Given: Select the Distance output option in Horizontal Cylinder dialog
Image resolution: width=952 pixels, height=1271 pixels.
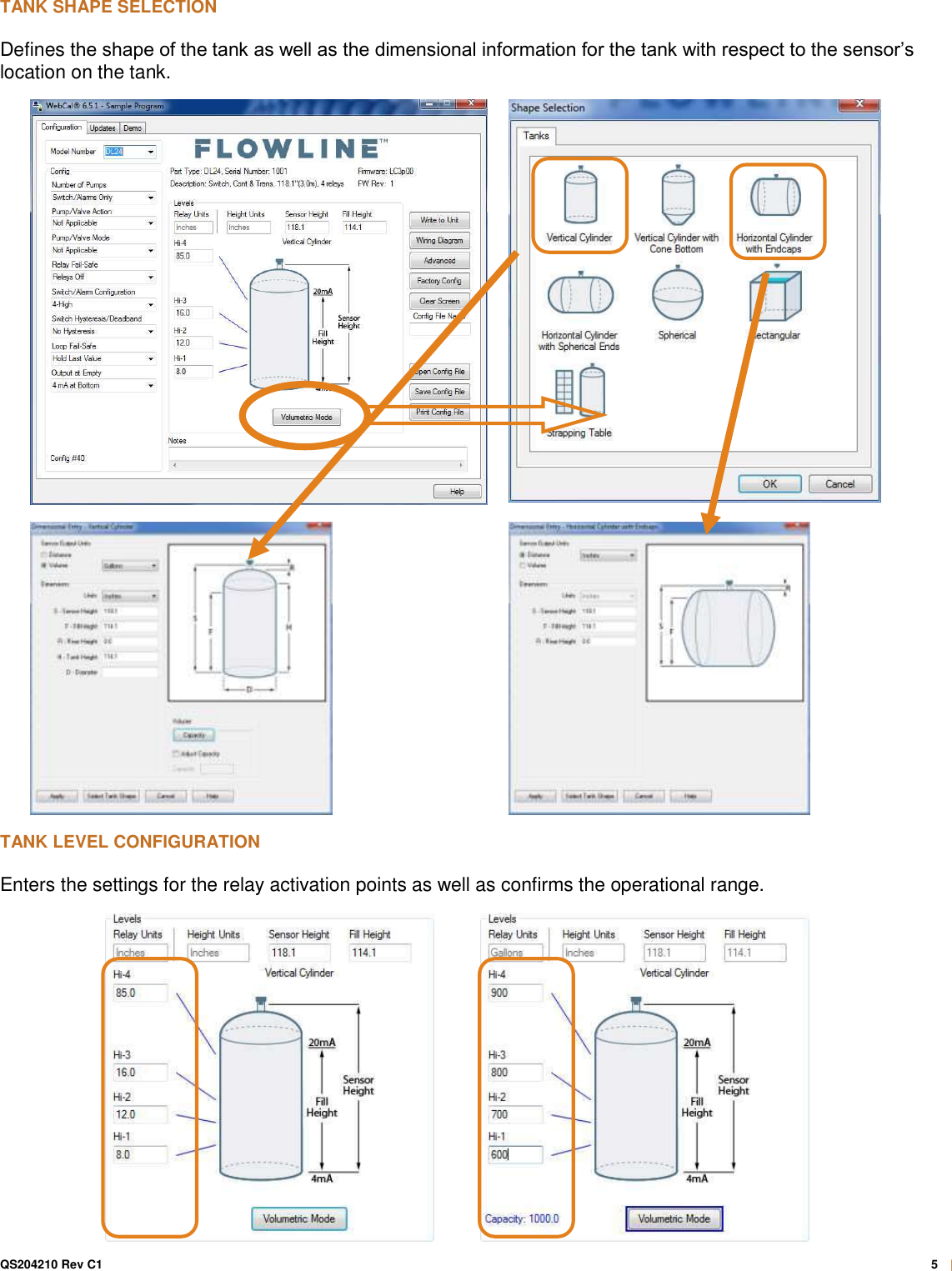Looking at the screenshot, I should click(521, 555).
